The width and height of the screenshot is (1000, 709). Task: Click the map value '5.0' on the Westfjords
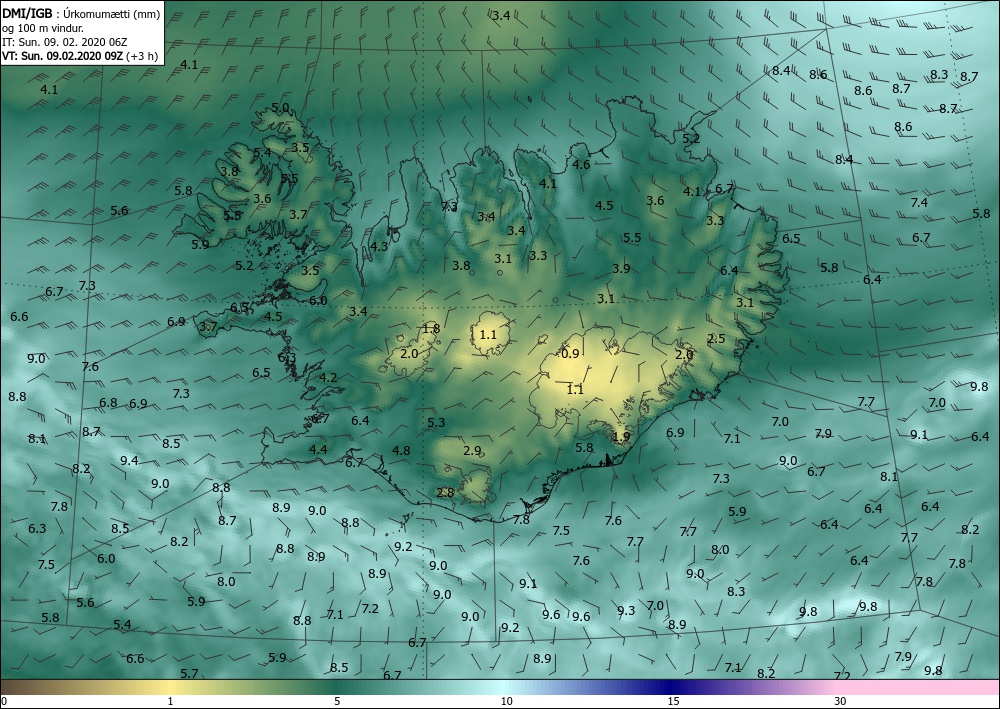pyautogui.click(x=281, y=108)
